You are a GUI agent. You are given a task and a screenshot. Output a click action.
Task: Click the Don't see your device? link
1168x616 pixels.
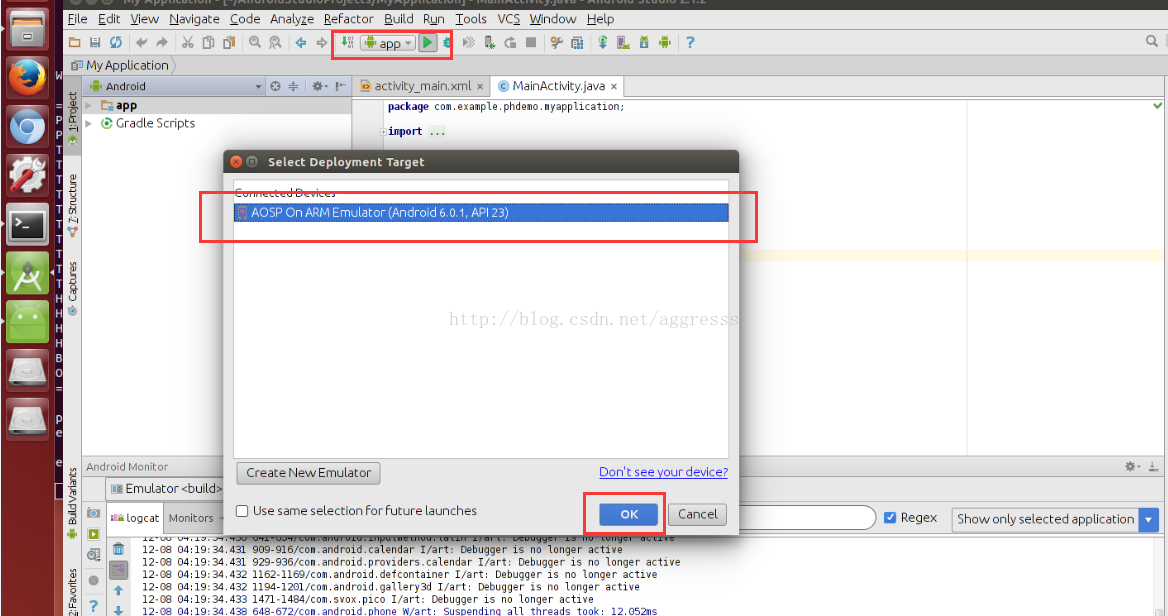pyautogui.click(x=664, y=472)
